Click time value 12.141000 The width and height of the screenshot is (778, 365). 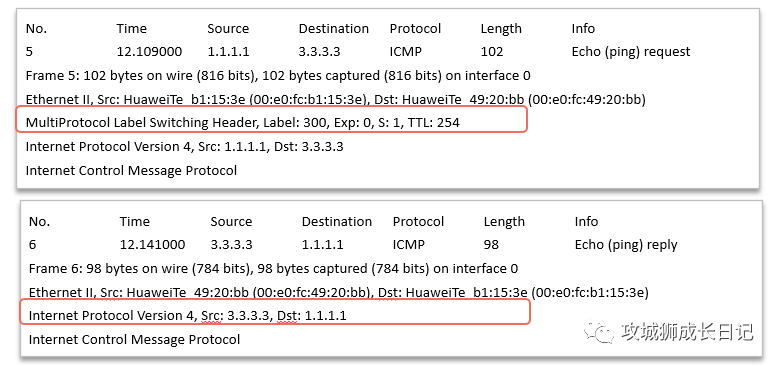point(152,244)
